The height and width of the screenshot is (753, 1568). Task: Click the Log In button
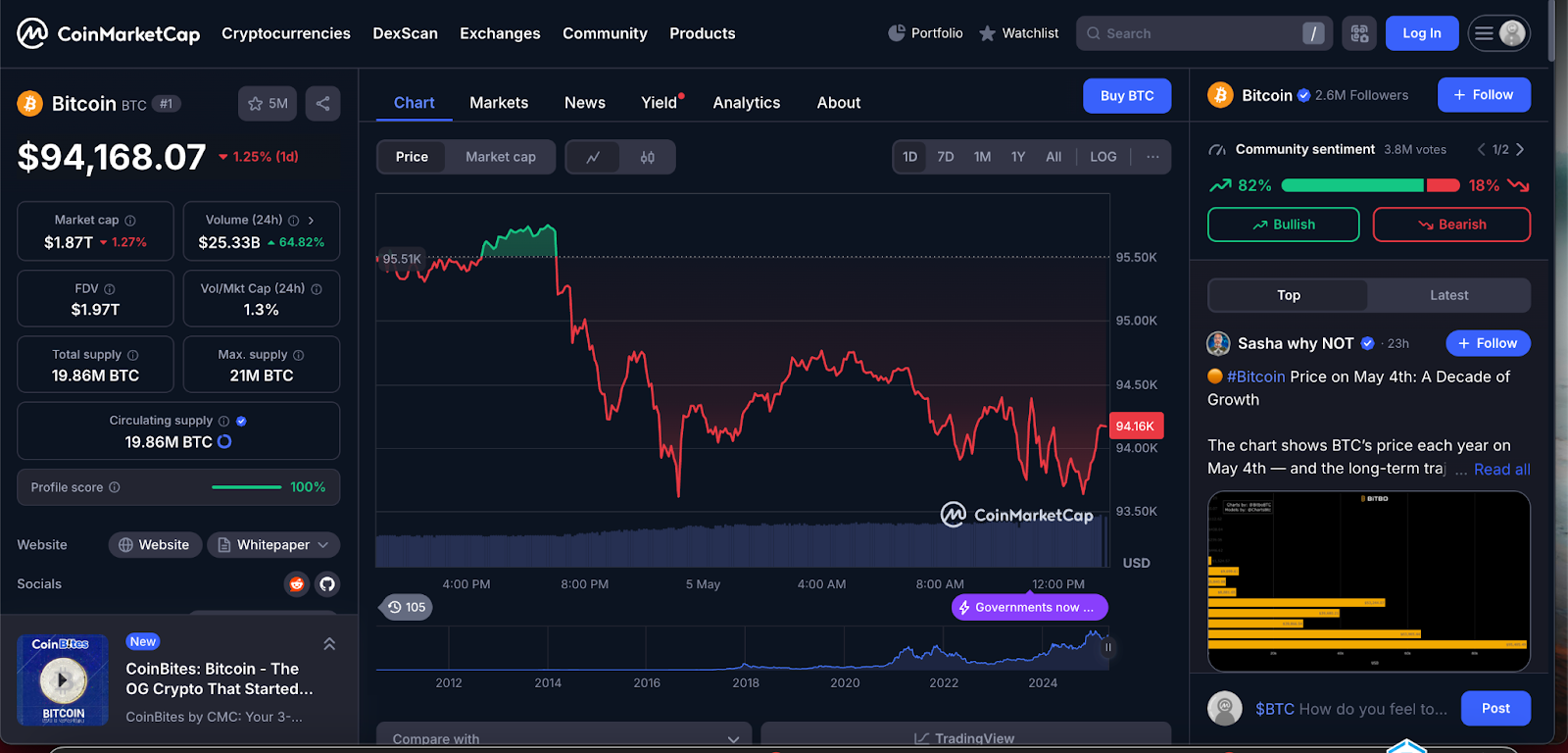click(x=1422, y=33)
